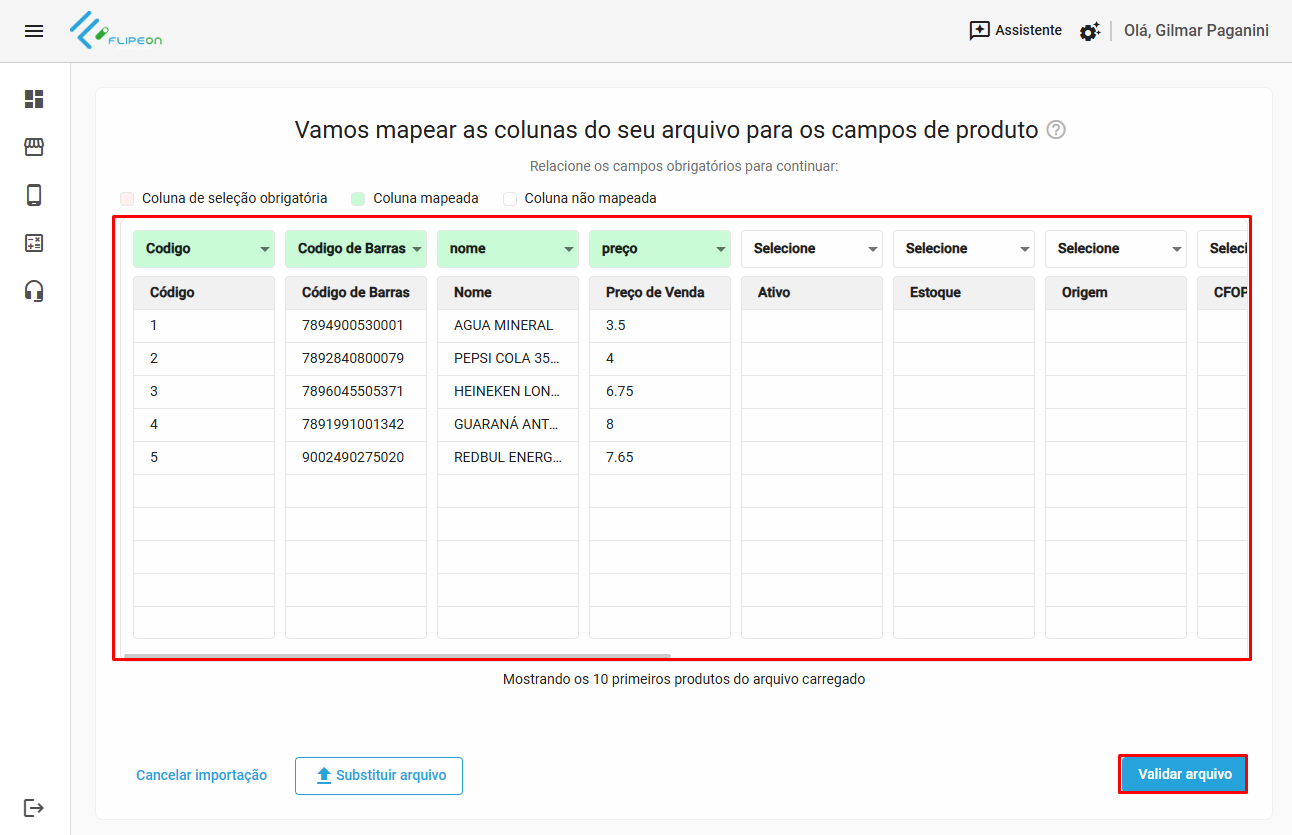1292x835 pixels.
Task: Open the settings gears icon
Action: point(1089,32)
